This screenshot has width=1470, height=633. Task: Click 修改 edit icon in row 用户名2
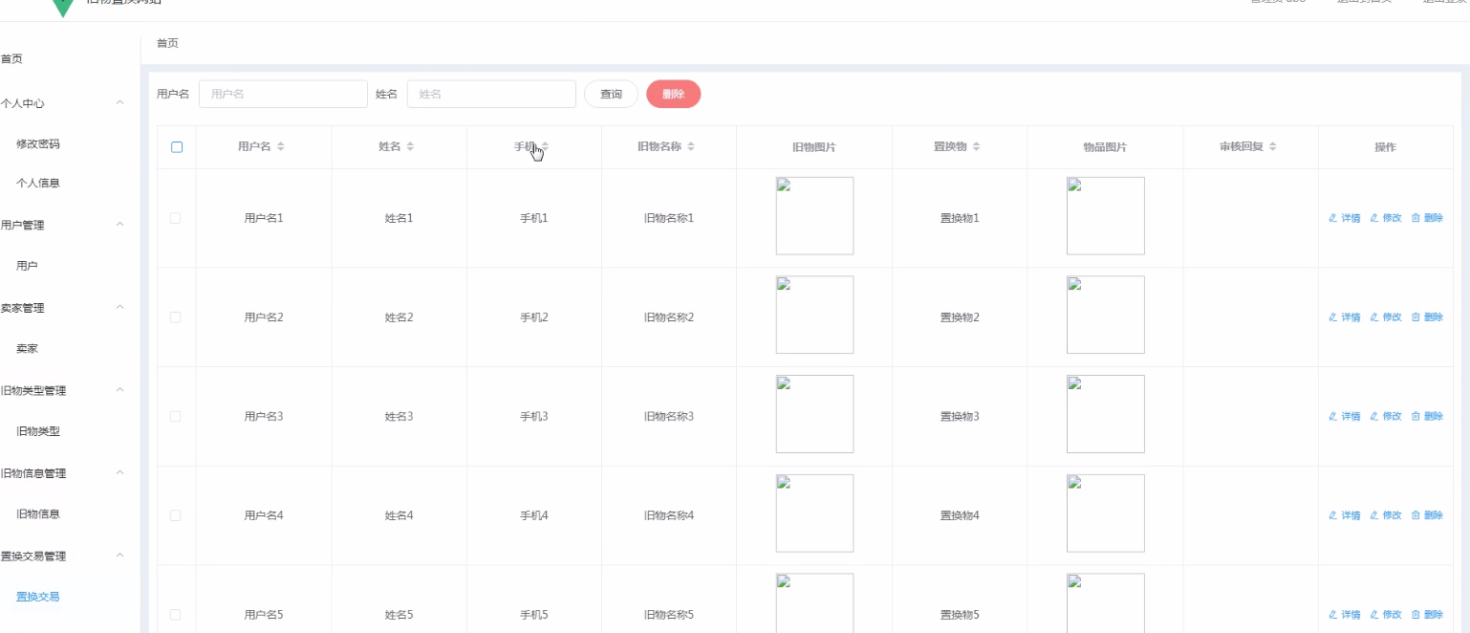pos(1374,317)
